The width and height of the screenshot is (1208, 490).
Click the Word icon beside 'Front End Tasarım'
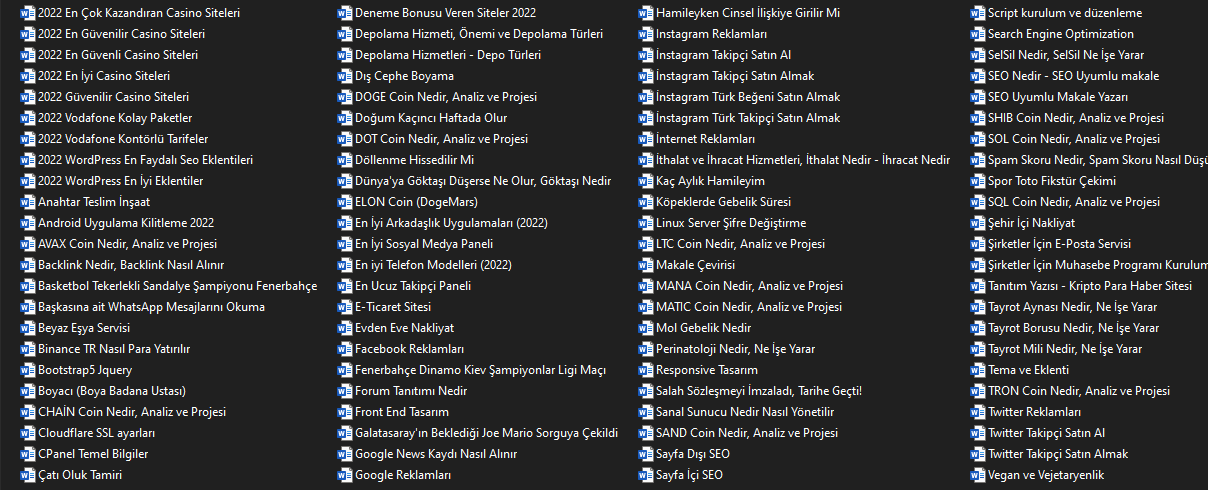(x=345, y=412)
